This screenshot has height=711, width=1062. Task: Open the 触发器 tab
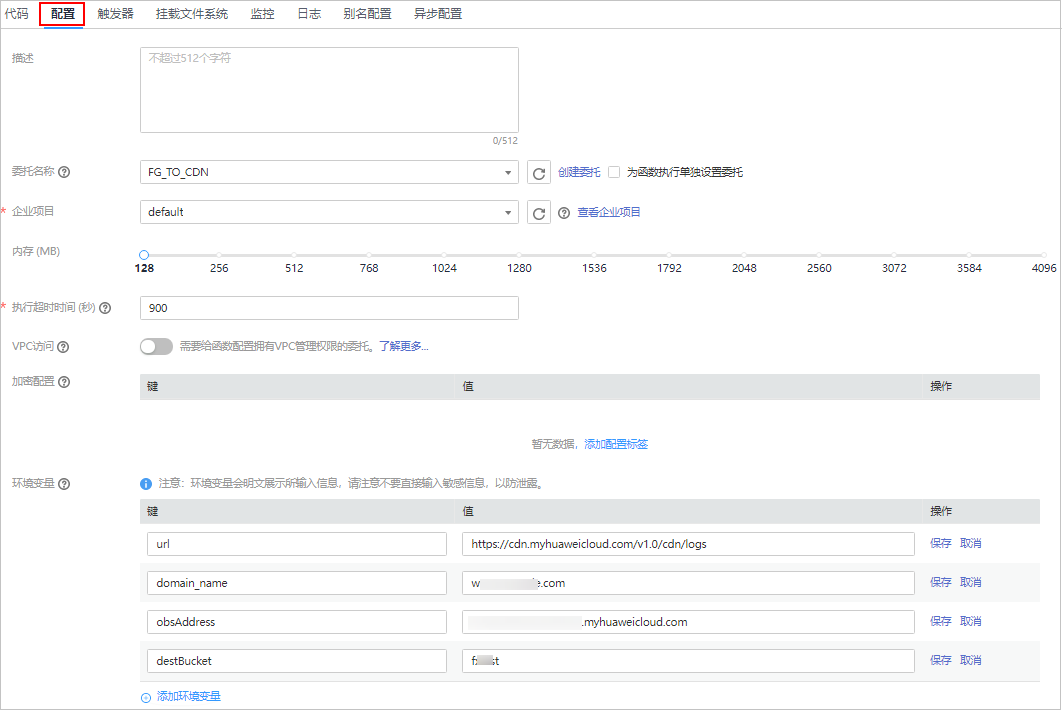[115, 14]
